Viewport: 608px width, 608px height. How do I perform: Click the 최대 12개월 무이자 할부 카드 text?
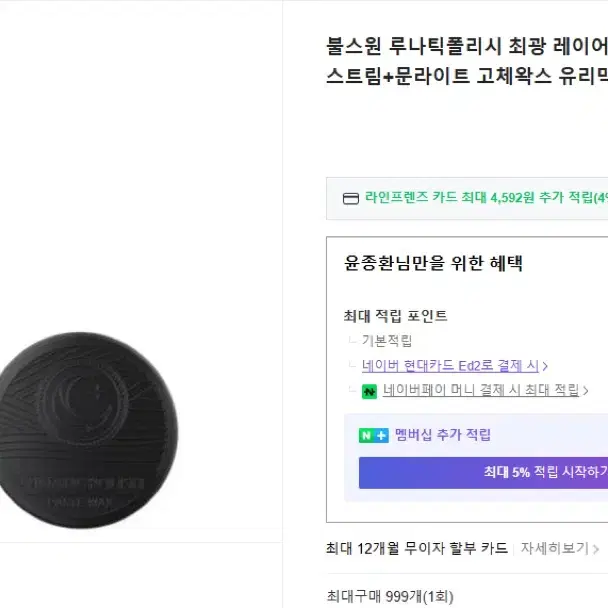coord(417,549)
